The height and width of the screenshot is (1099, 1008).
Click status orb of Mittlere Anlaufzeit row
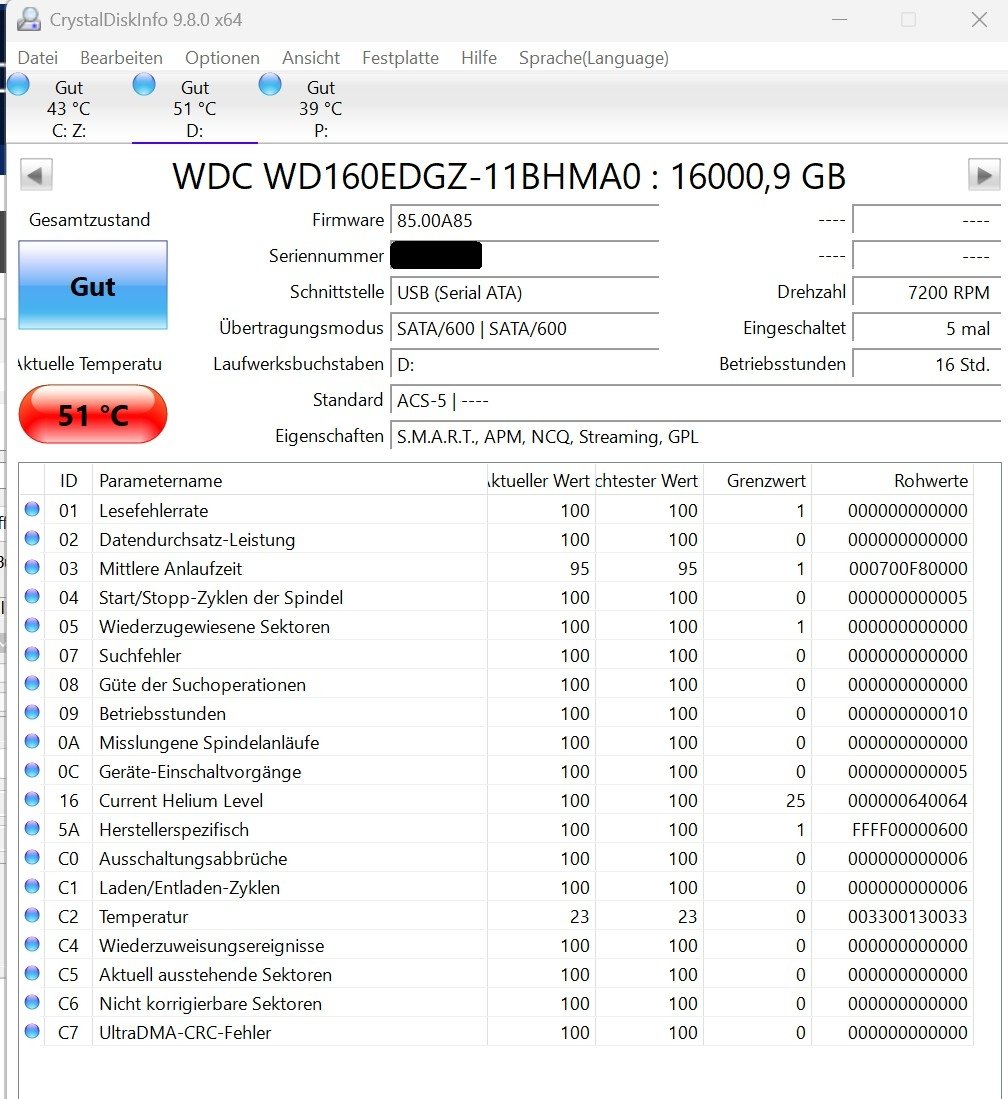[x=32, y=567]
